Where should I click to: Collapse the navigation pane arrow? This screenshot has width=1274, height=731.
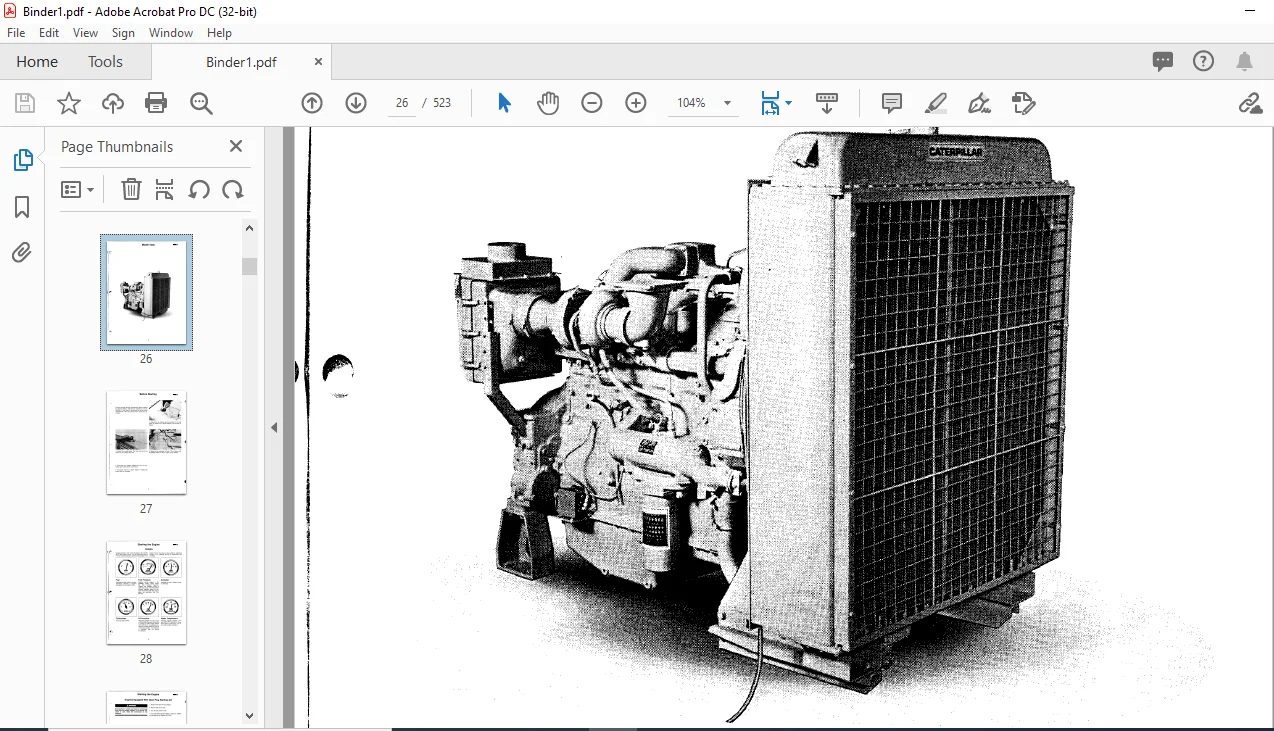tap(274, 427)
